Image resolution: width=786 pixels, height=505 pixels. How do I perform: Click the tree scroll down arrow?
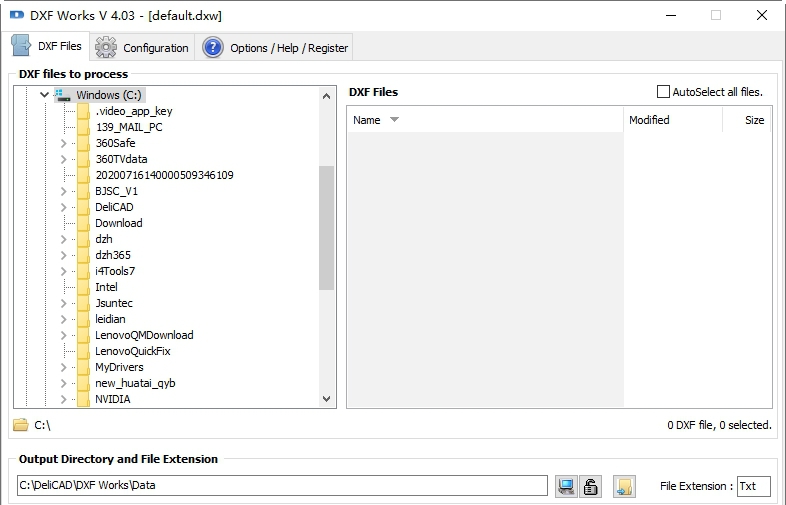(x=326, y=399)
